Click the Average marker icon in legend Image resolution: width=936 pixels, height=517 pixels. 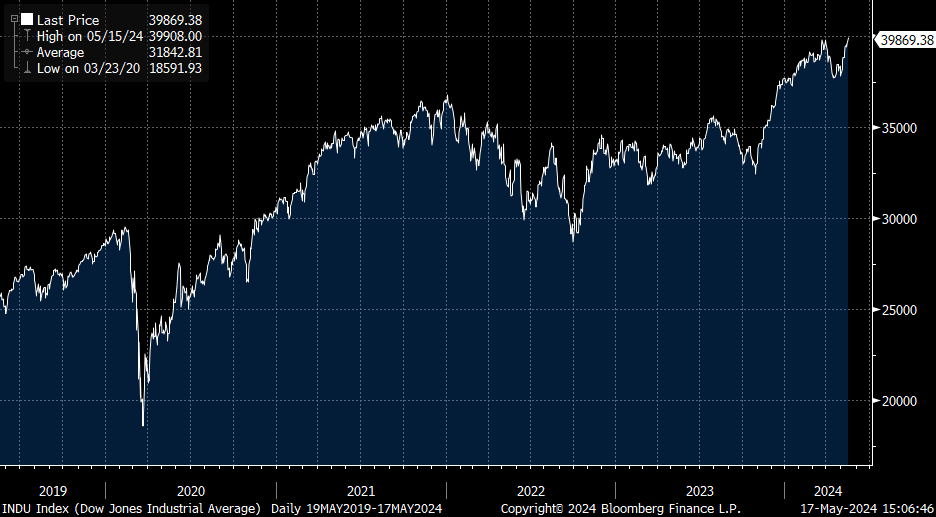(26, 52)
